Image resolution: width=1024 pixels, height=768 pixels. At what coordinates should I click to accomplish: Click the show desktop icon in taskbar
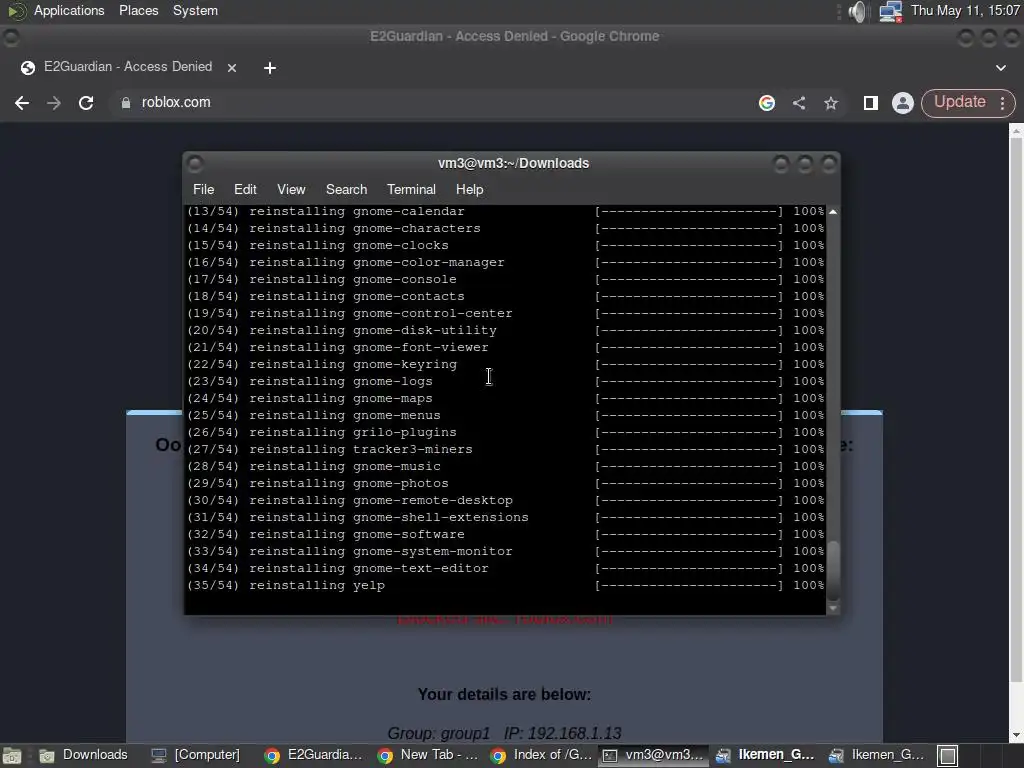click(12, 756)
